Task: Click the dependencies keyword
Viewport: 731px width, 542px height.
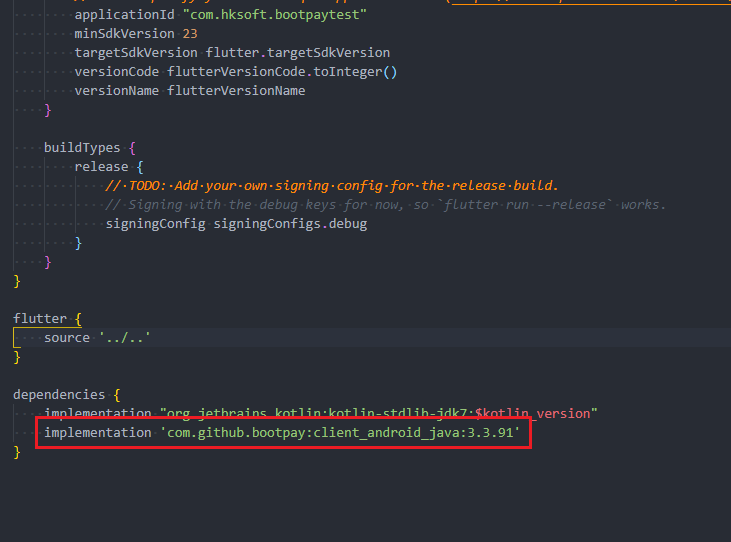Action: coord(56,394)
